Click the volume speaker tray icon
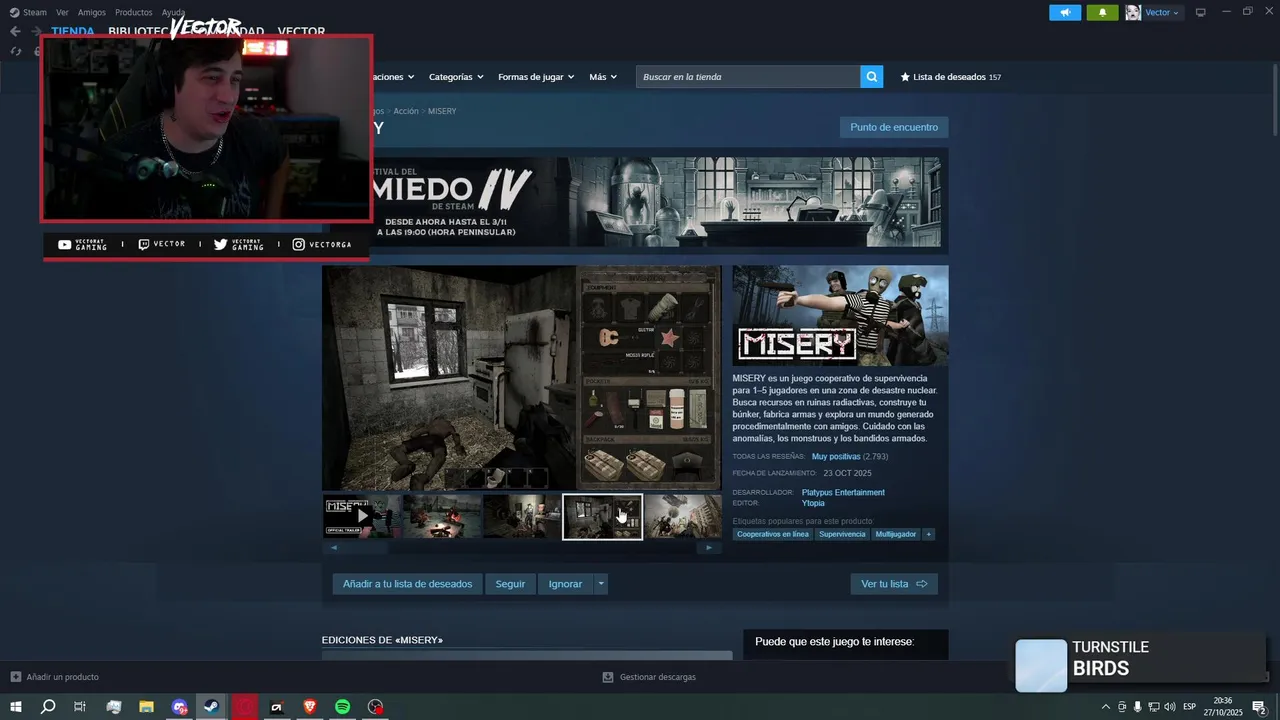 pos(1169,707)
